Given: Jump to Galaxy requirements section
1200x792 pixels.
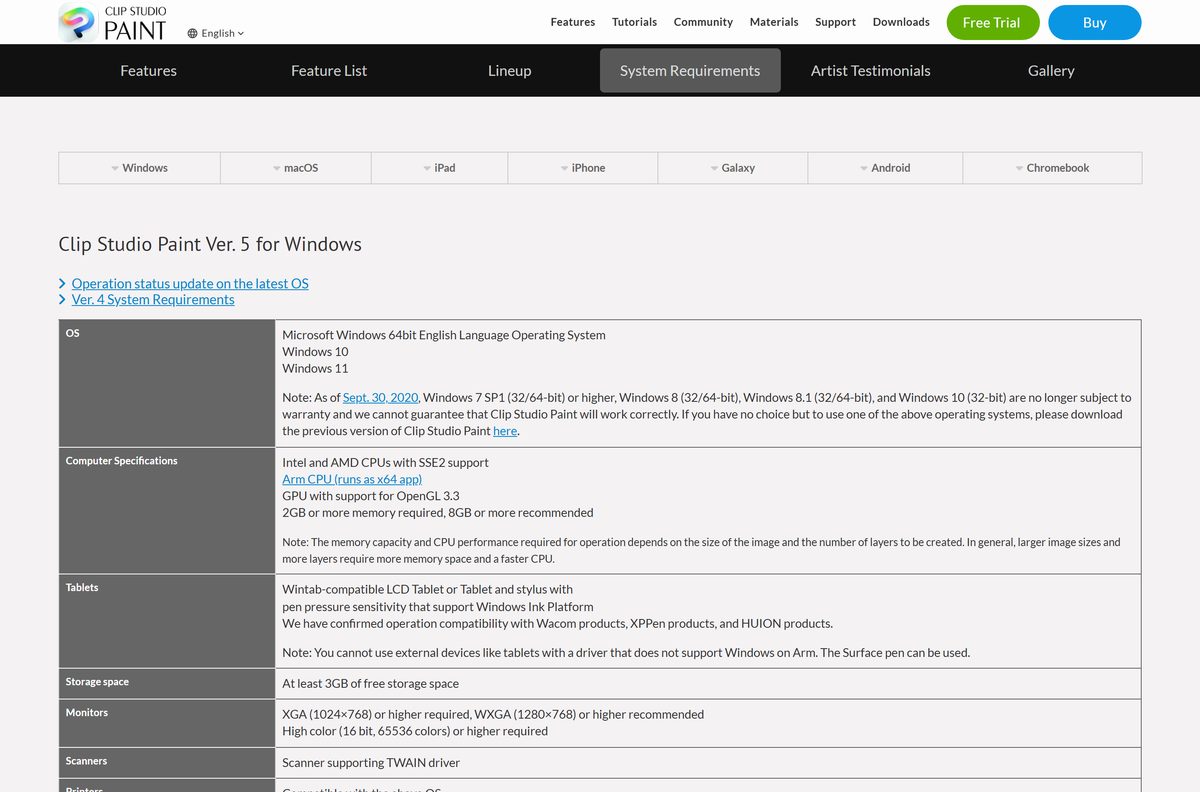Looking at the screenshot, I should pos(733,168).
